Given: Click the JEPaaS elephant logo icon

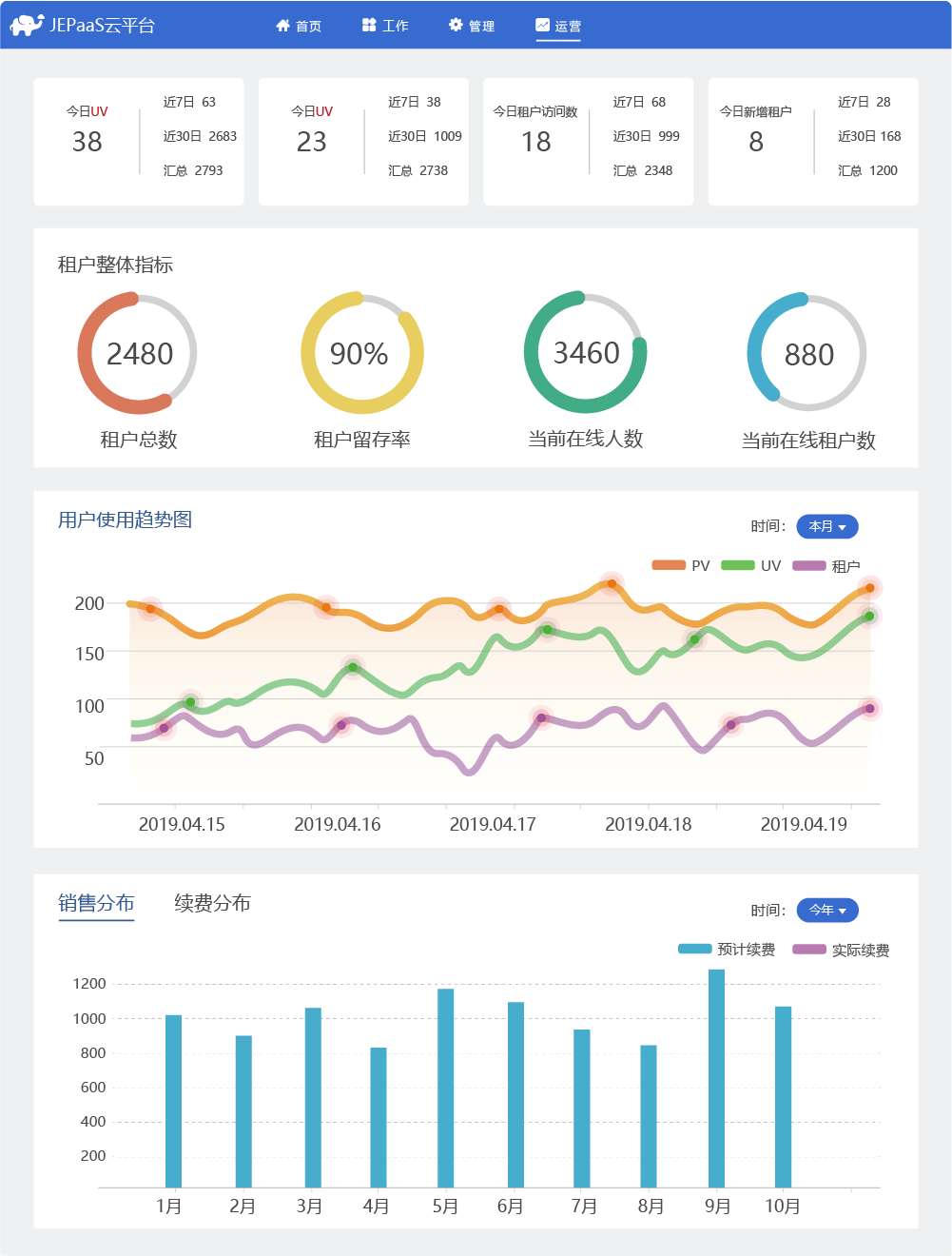Looking at the screenshot, I should (27, 25).
